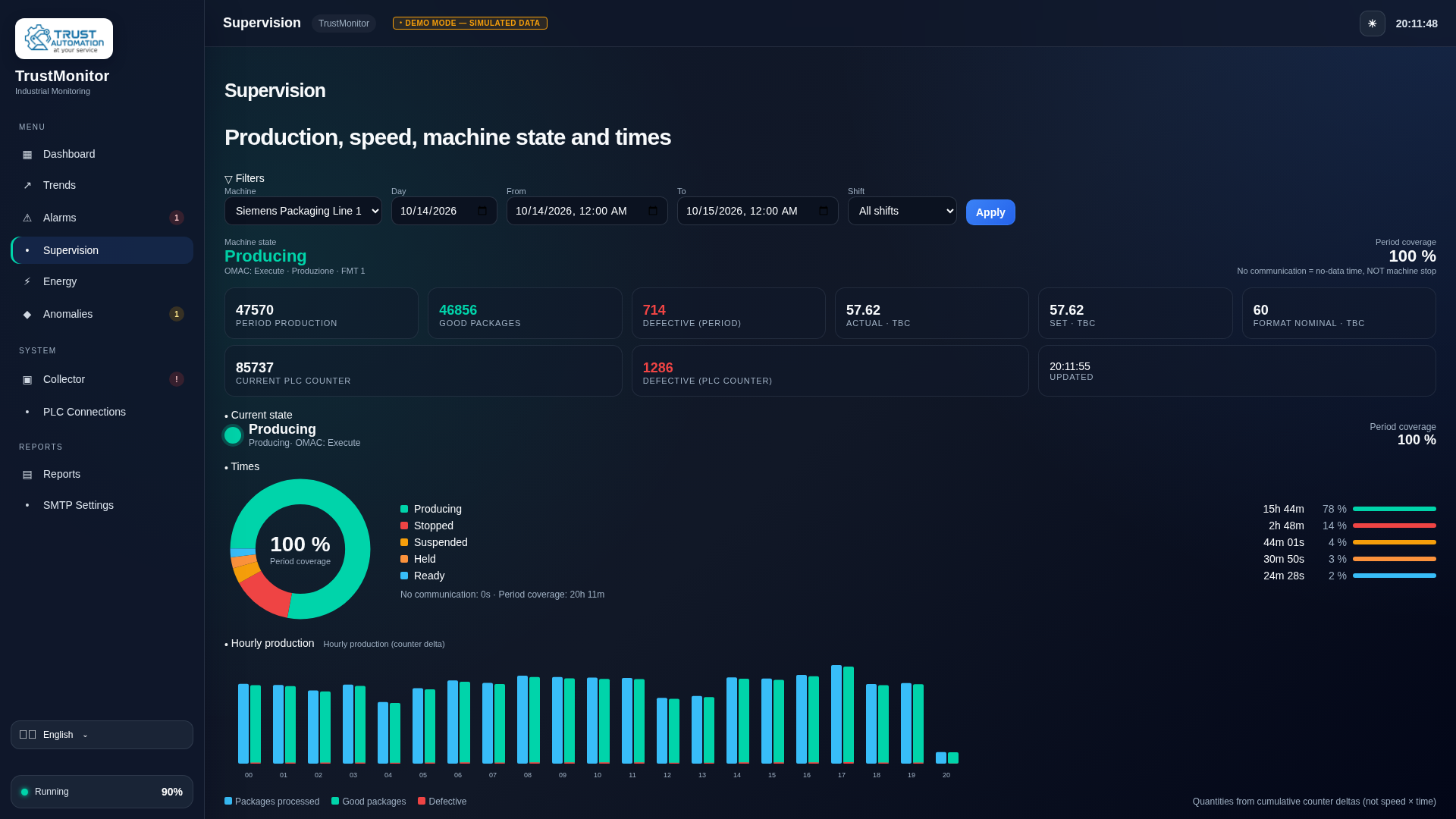Click the Stopped legend swatch

click(x=404, y=526)
